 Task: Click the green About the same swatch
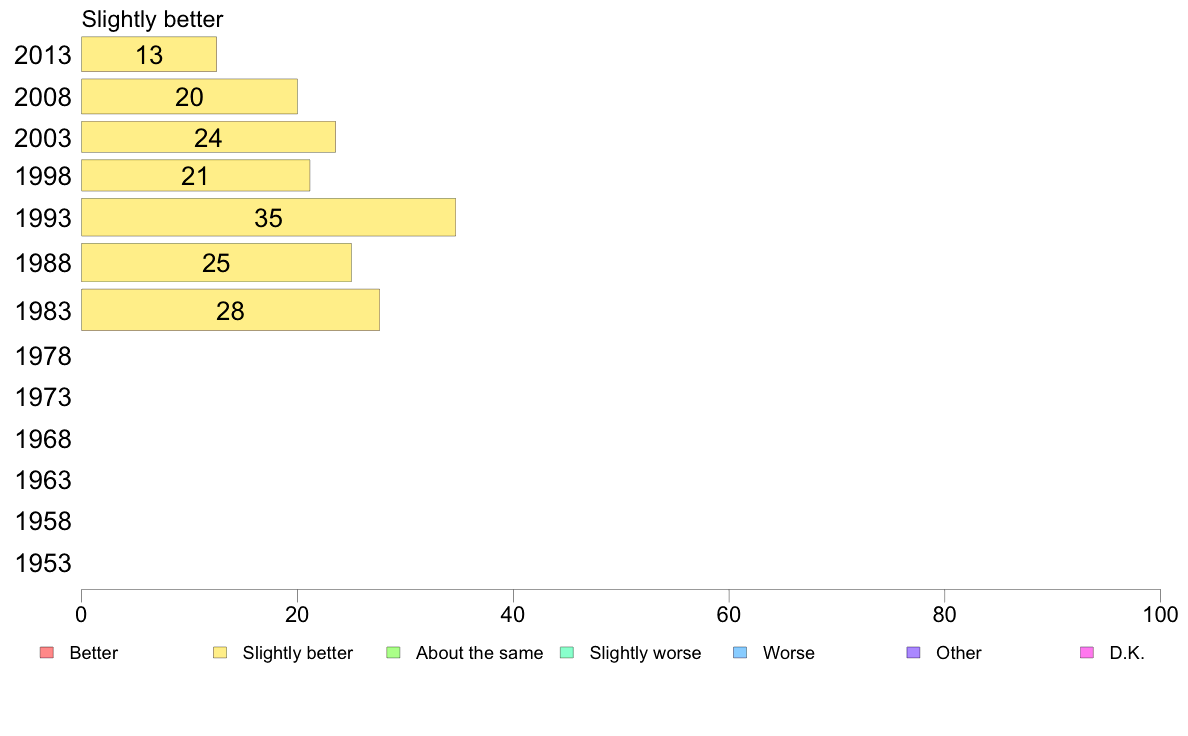click(x=393, y=653)
